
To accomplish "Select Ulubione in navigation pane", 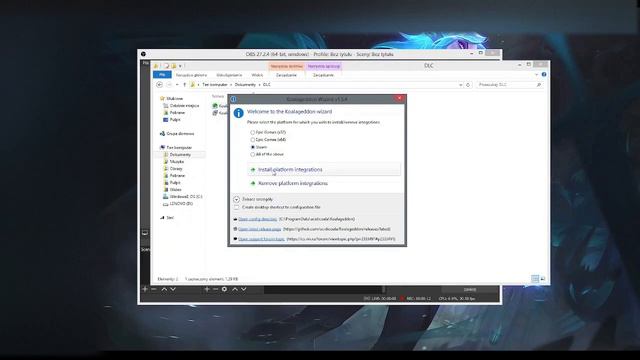I will (171, 98).
